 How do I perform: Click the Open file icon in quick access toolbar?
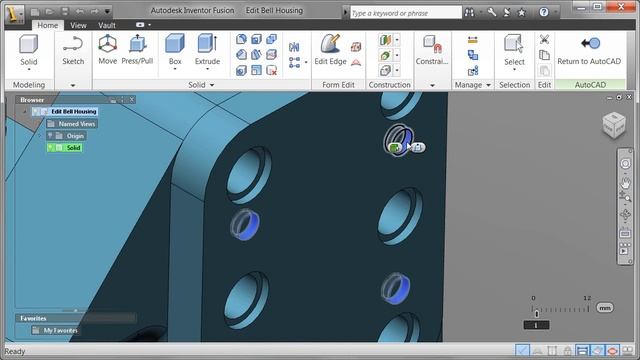[50, 11]
